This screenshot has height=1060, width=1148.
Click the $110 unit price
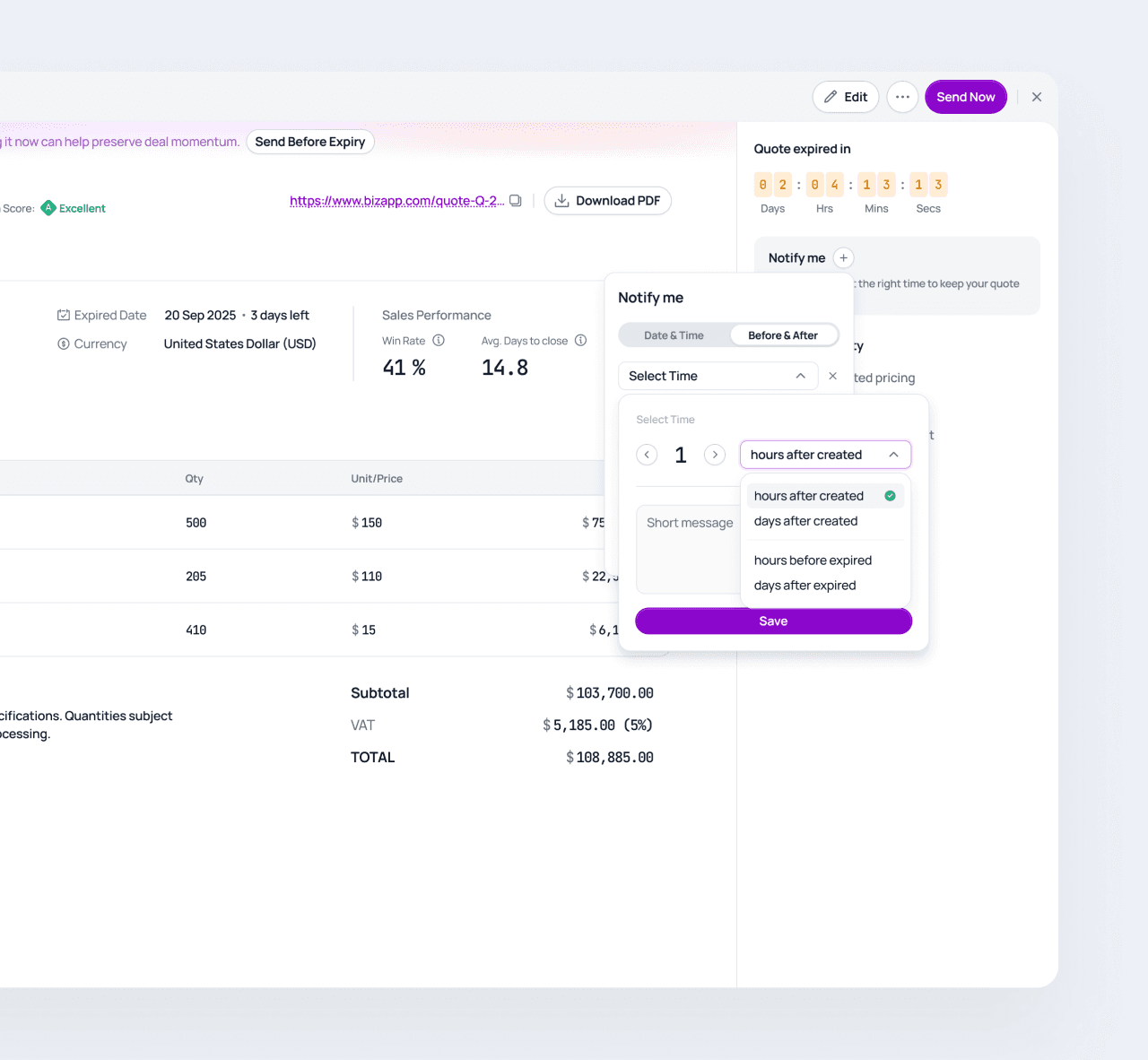coord(367,577)
